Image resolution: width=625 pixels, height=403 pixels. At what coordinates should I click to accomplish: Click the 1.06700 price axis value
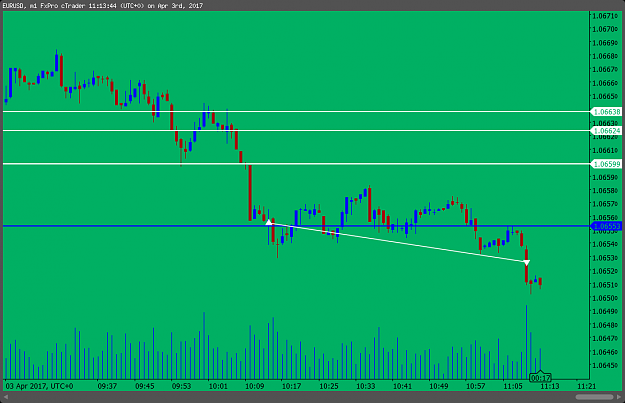[x=605, y=29]
